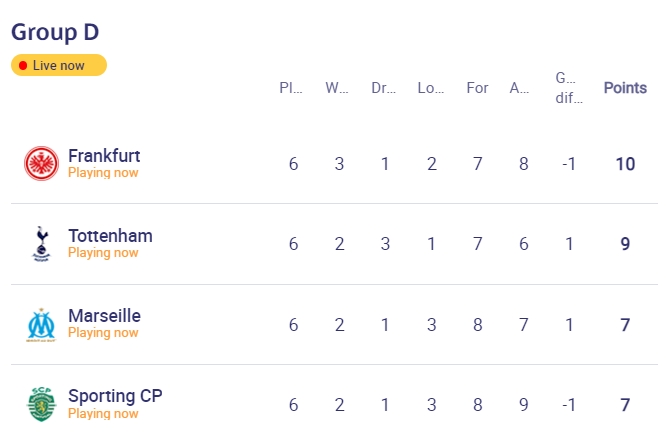This screenshot has height=439, width=669.
Task: Select the Won column header
Action: coord(337,88)
